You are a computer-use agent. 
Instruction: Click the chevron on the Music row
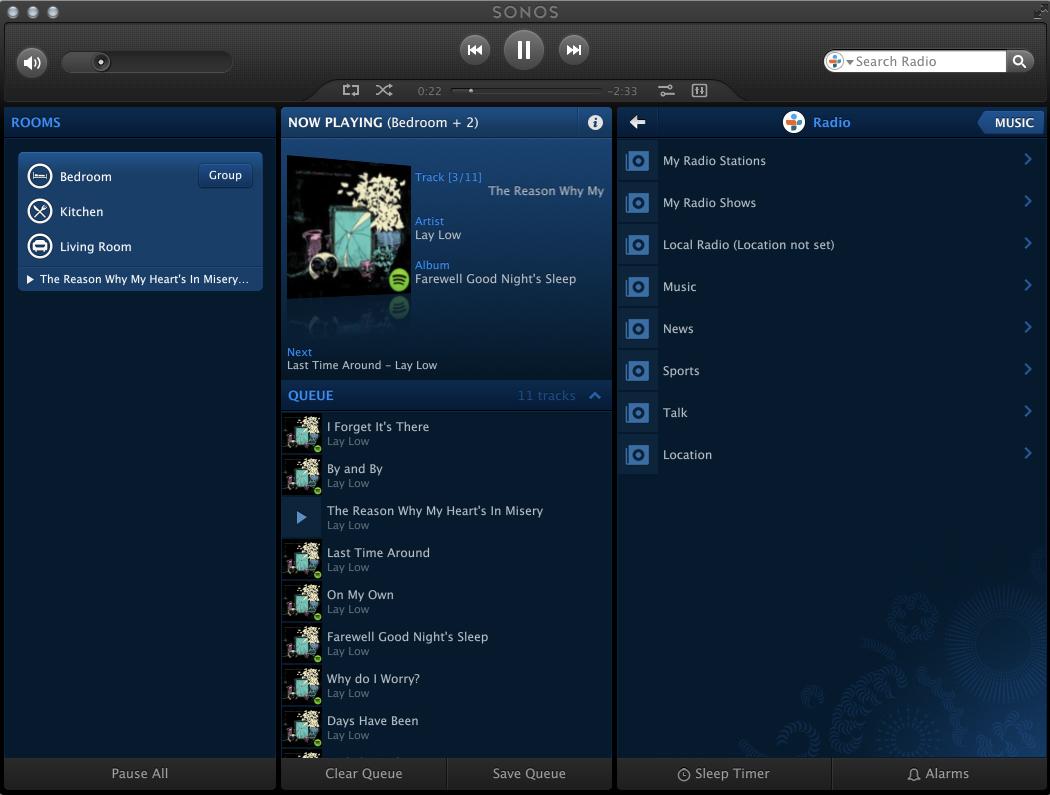click(x=1027, y=285)
